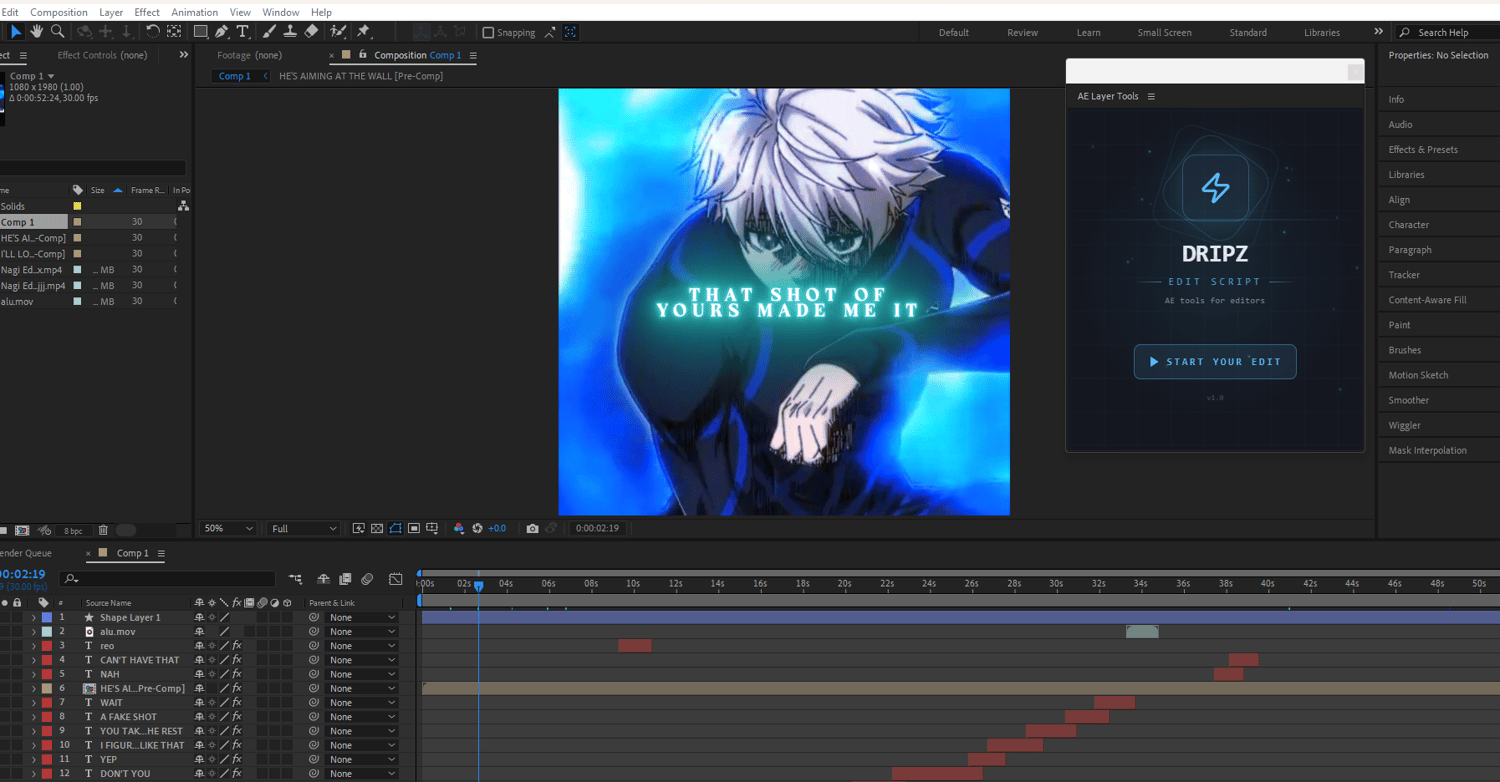
Task: Expand the Shape Layer 1 layer properties
Action: coord(33,618)
